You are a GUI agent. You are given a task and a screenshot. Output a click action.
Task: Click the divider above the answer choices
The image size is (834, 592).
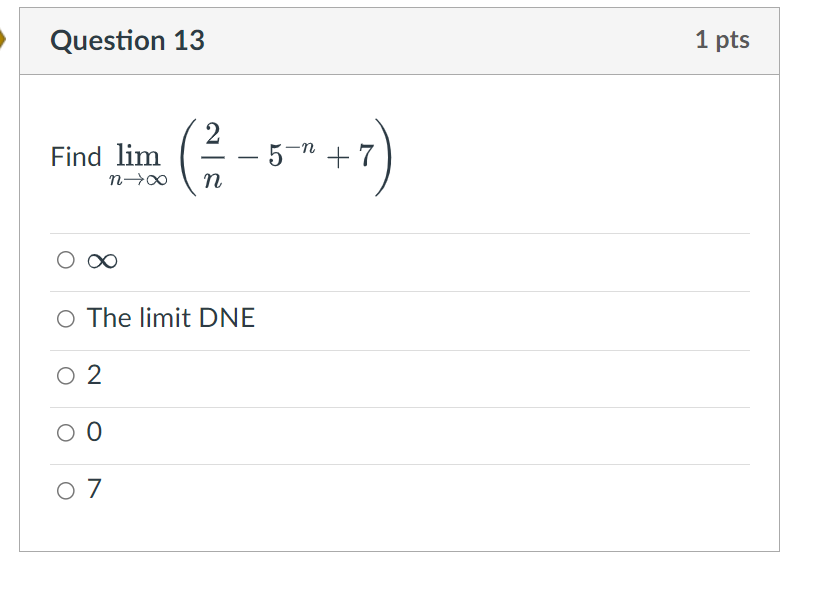point(400,233)
